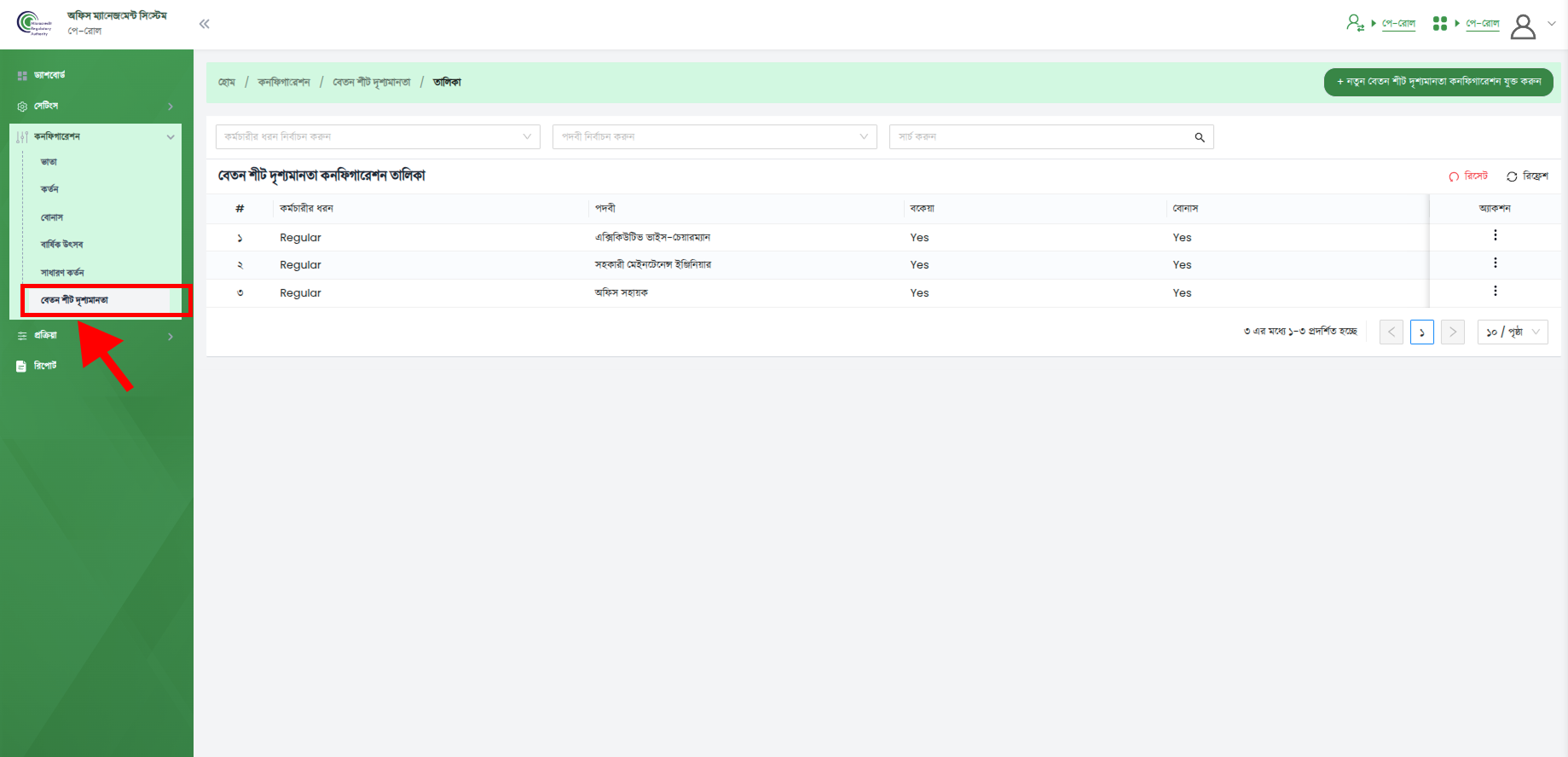Open the পে-রোল link beside the switch-user icon
The height and width of the screenshot is (757, 1568).
[x=1398, y=23]
